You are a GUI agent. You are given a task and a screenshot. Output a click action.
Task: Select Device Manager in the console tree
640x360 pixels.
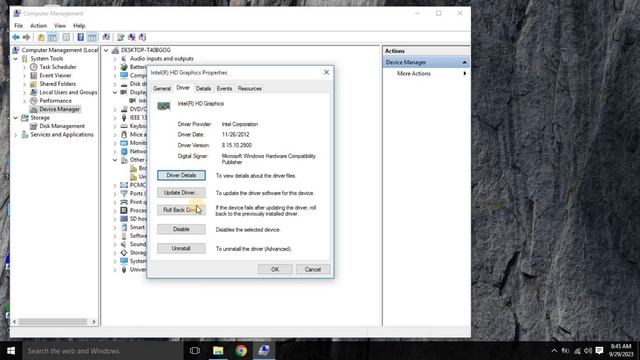tap(60, 109)
